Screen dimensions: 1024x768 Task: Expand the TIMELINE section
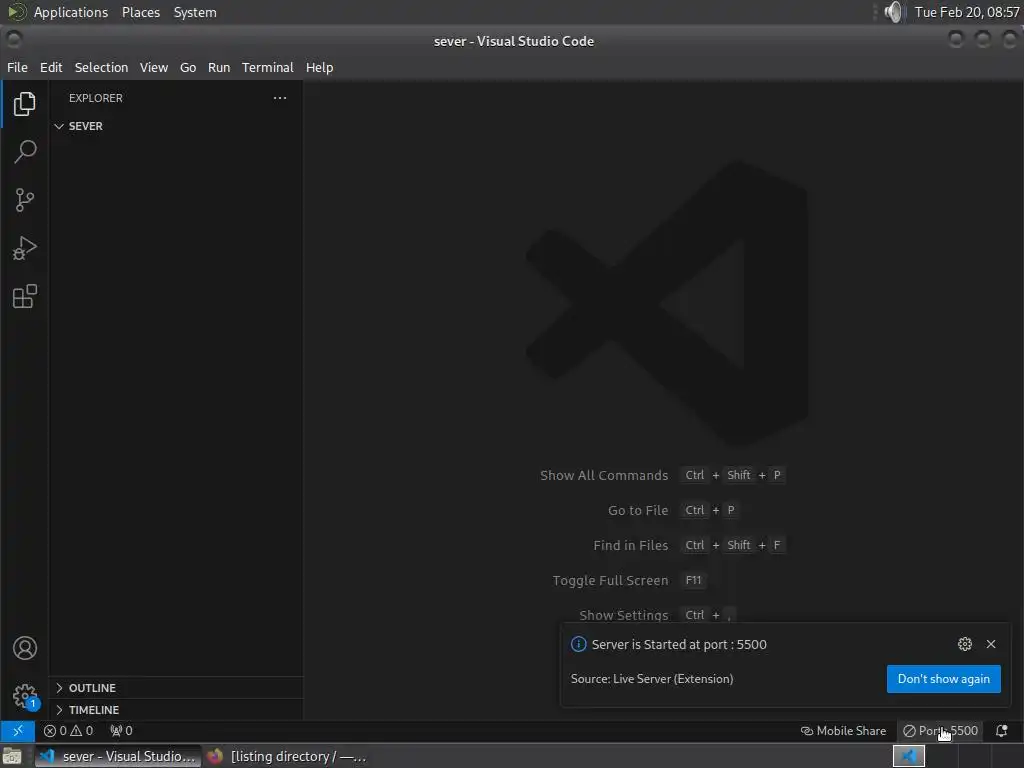(176, 709)
